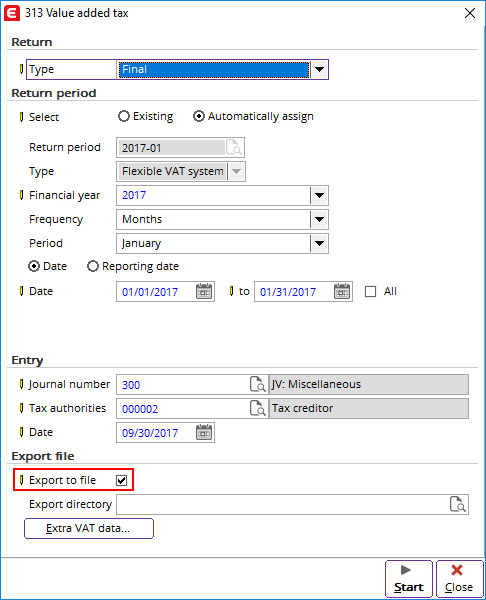Start the VAT return process
This screenshot has width=486, height=600.
tap(409, 579)
